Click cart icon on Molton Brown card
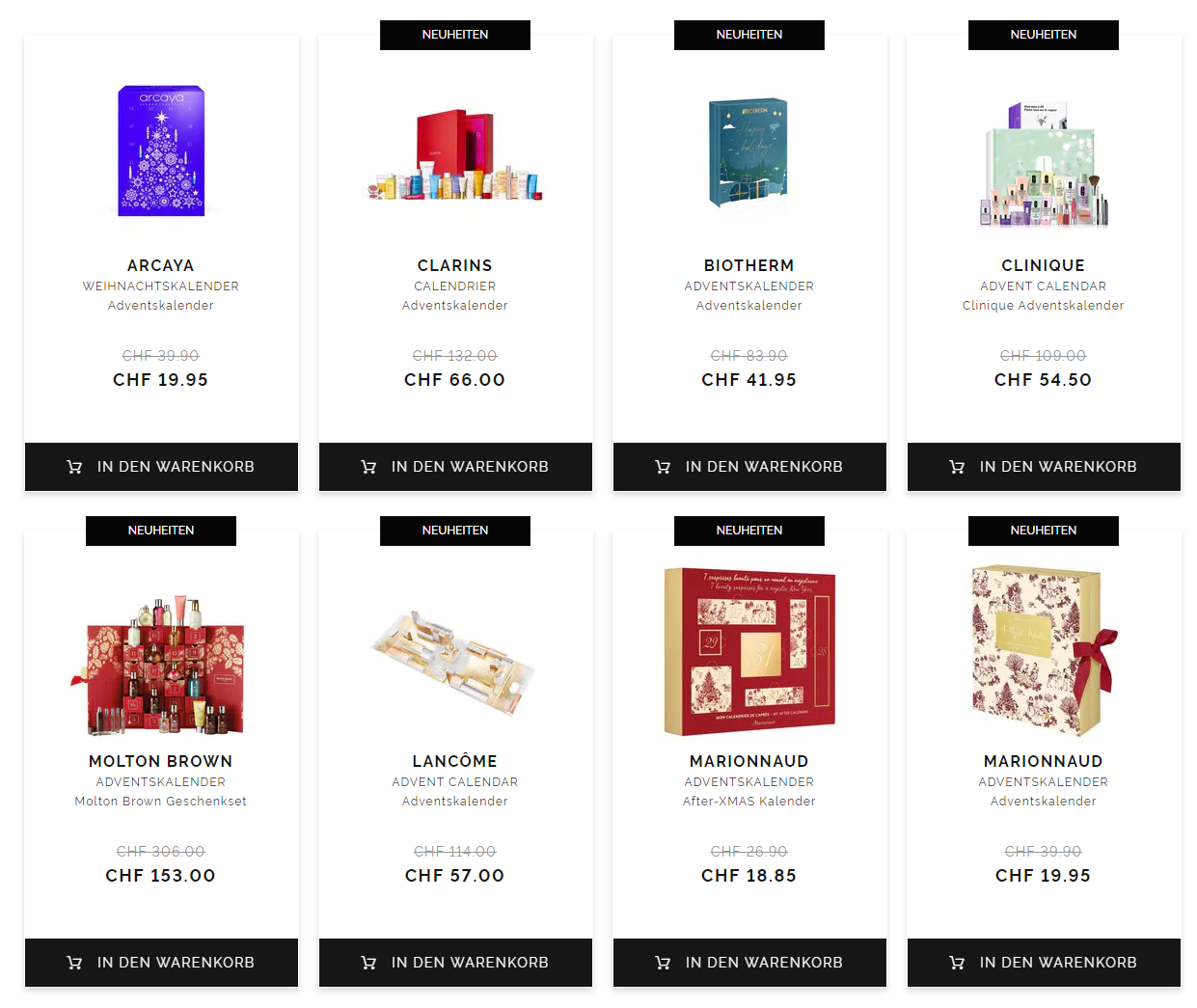 [x=74, y=963]
